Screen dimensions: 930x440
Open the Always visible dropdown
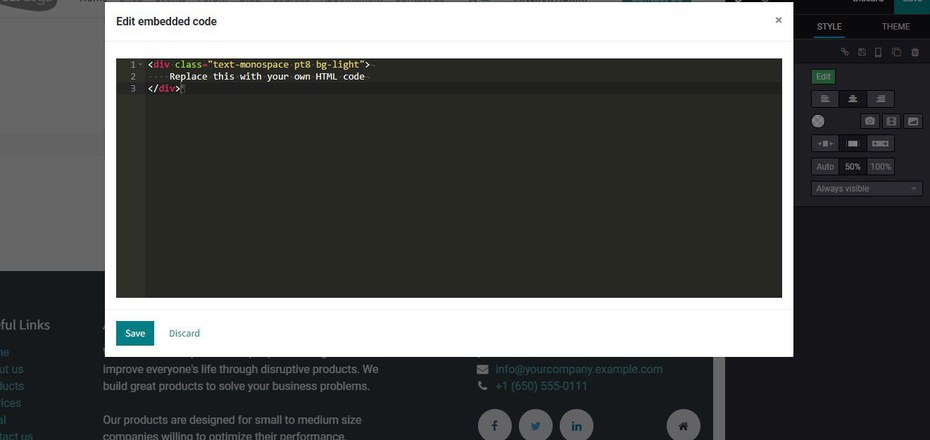[867, 189]
